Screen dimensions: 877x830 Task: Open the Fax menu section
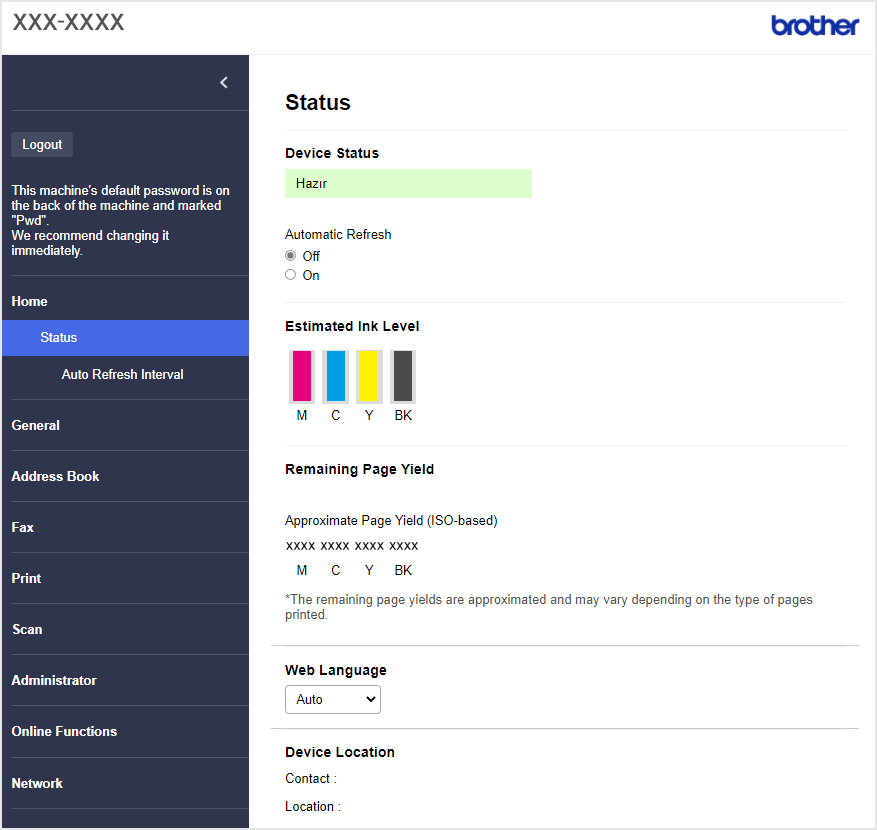[23, 527]
